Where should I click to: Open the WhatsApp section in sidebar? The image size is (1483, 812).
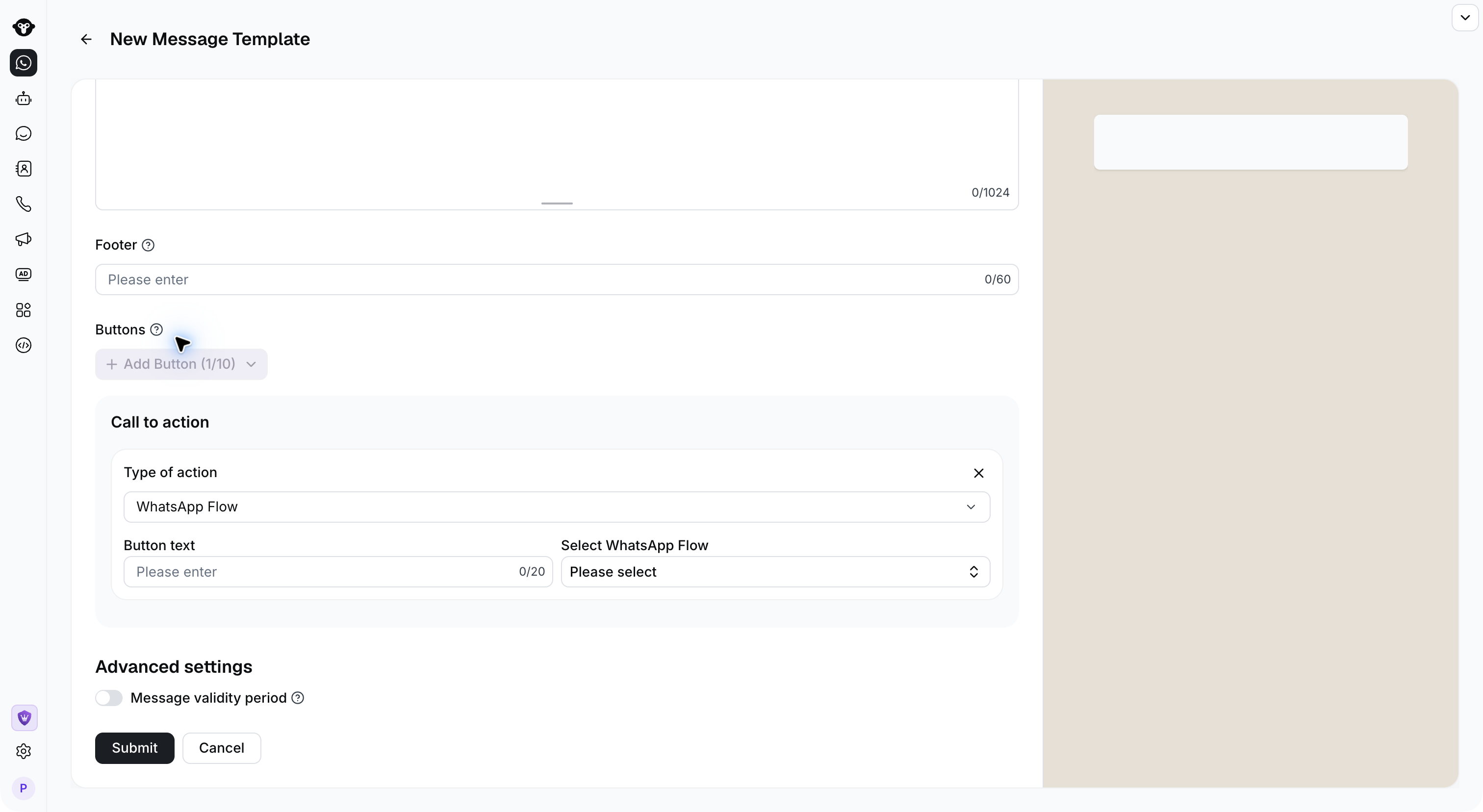pos(24,63)
